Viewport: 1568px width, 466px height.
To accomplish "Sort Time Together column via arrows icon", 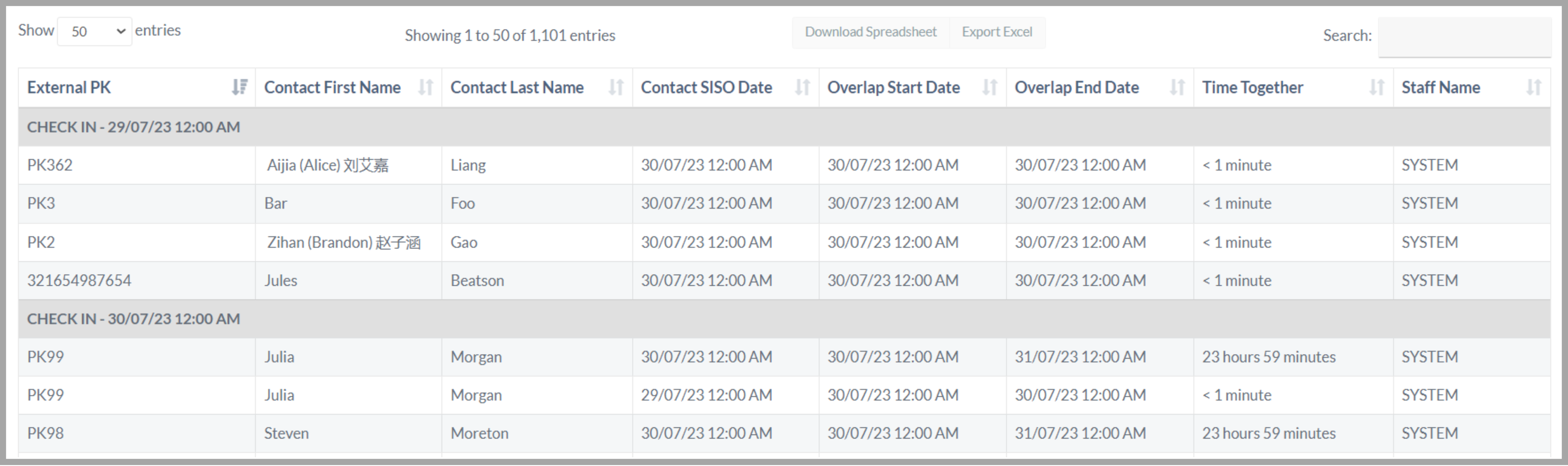I will coord(1376,87).
